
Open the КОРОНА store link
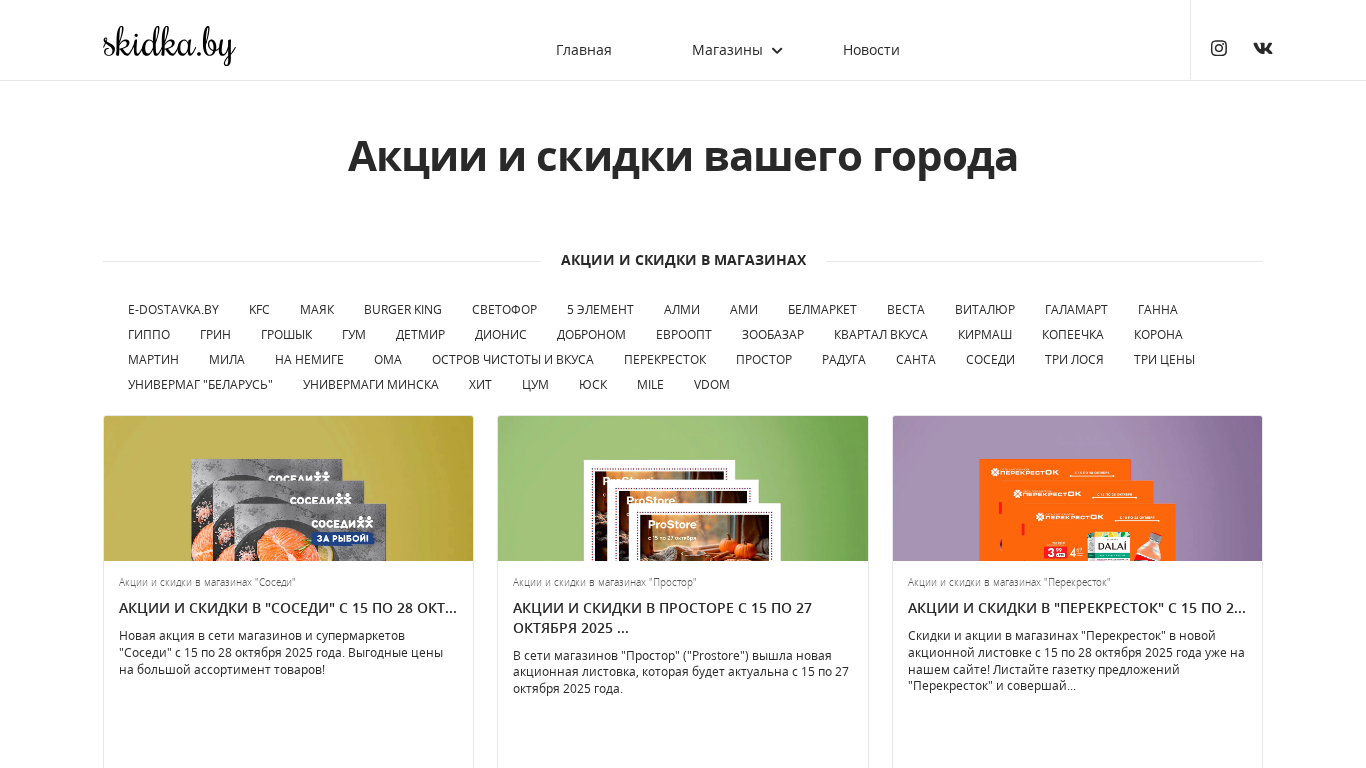(1158, 334)
